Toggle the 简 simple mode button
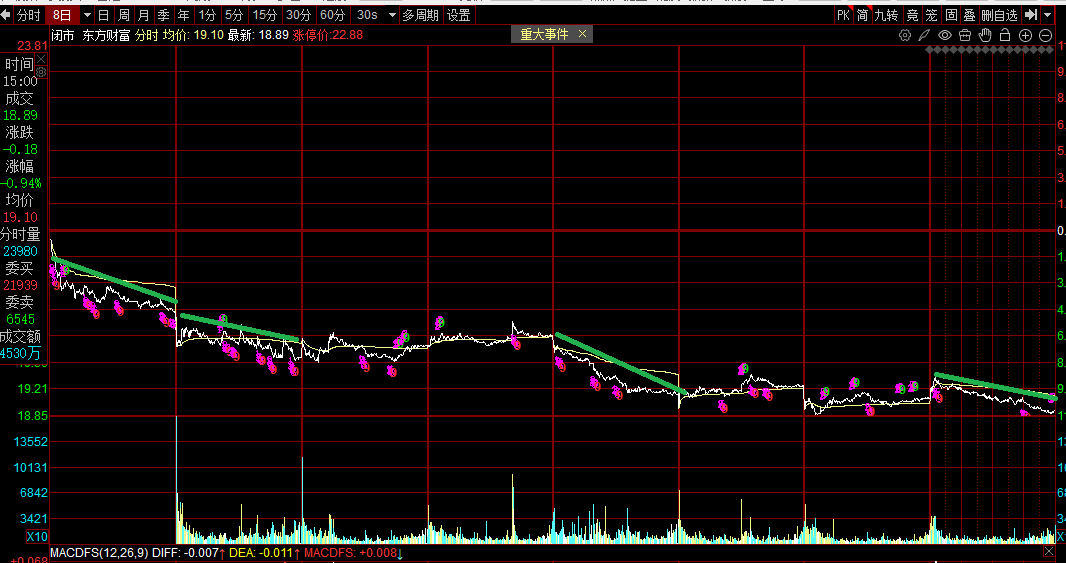Viewport: 1066px width, 563px height. point(862,15)
